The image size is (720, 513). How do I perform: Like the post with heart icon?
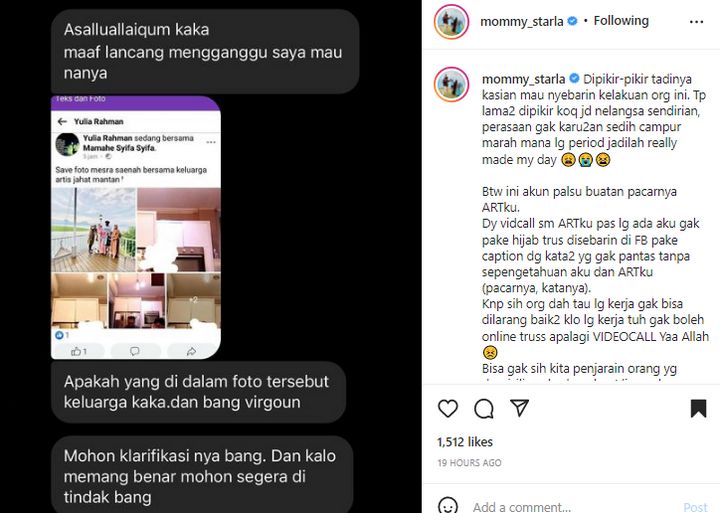coord(448,408)
